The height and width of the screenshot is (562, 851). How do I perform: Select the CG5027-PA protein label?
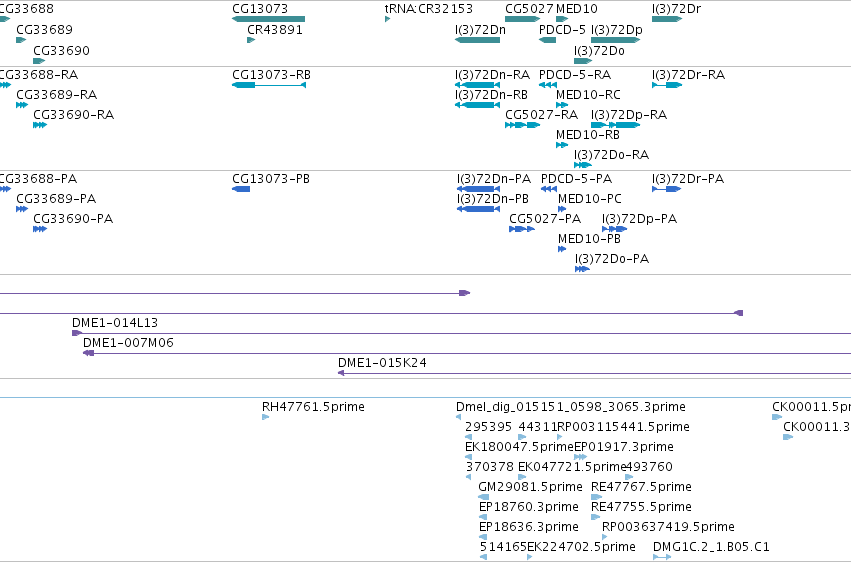click(545, 219)
